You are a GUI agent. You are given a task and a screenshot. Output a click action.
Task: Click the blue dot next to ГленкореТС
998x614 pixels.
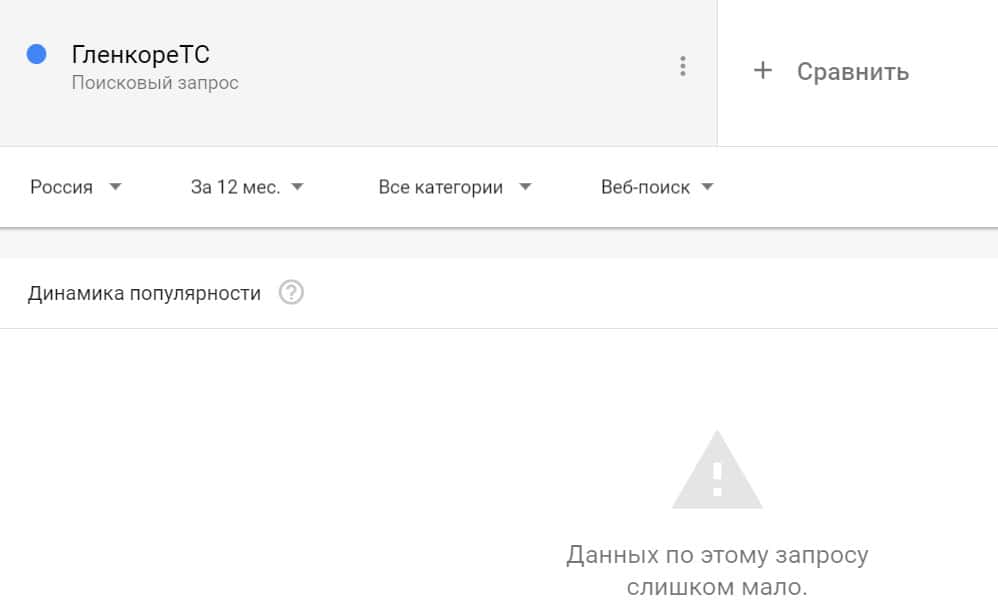[37, 55]
